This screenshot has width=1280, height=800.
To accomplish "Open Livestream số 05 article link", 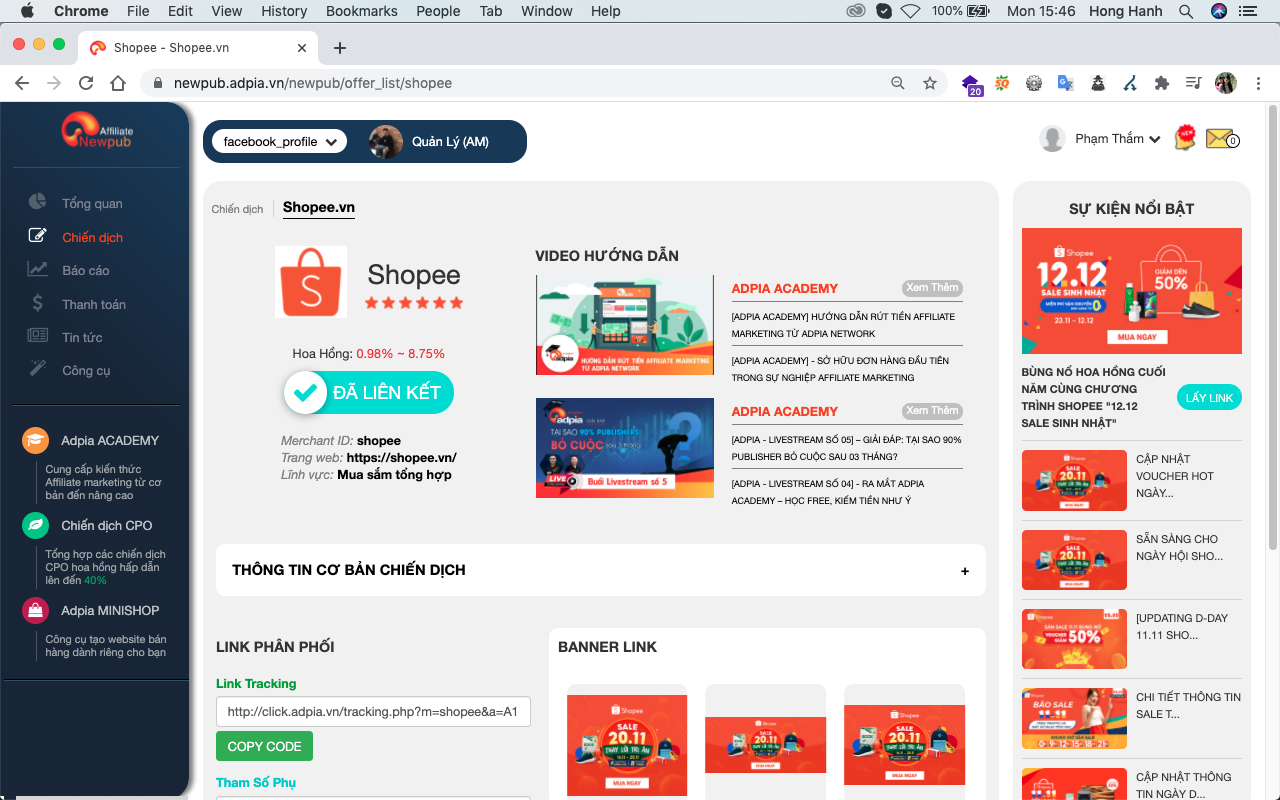I will (x=846, y=448).
